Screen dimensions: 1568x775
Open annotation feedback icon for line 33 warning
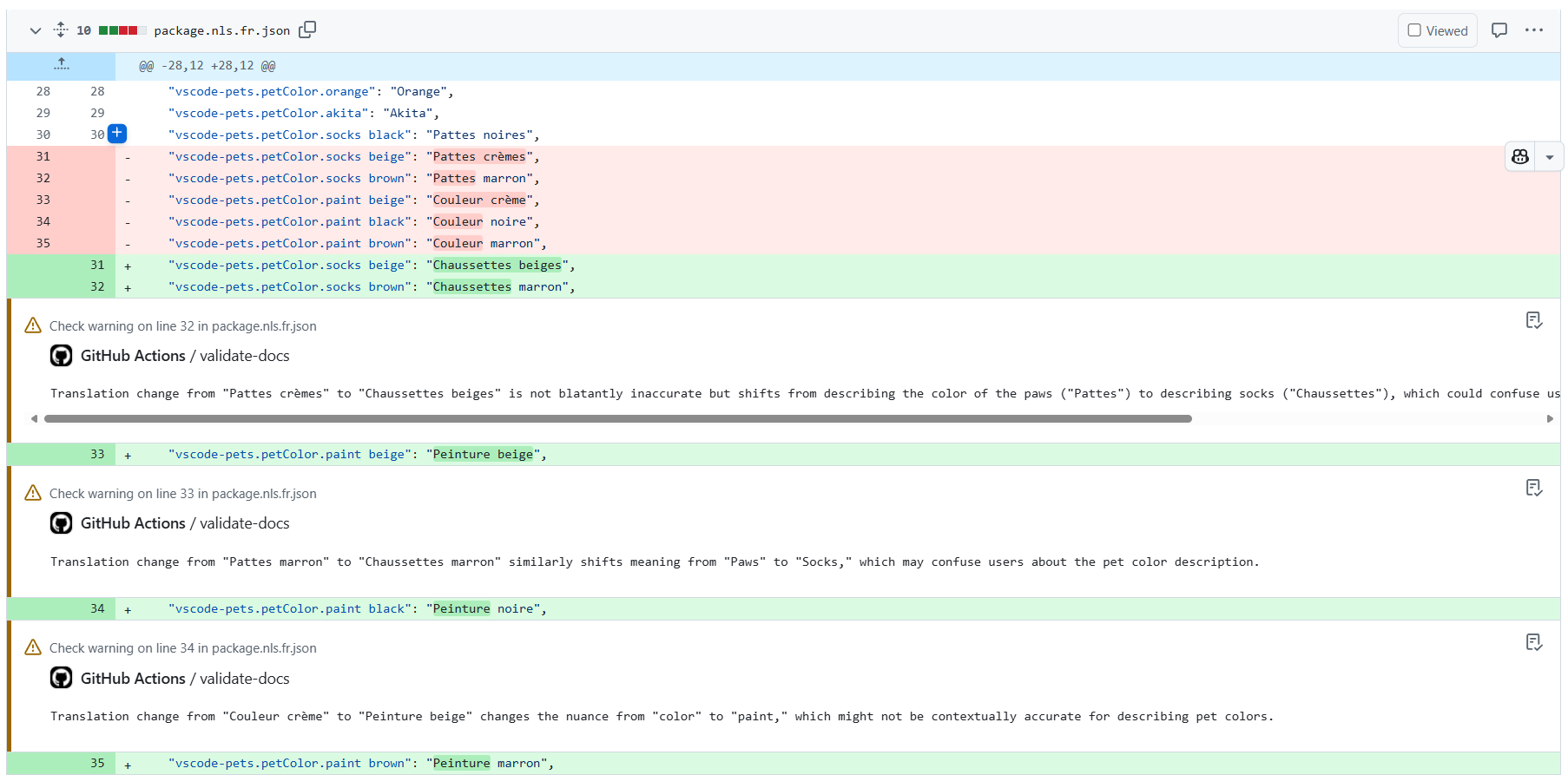pyautogui.click(x=1534, y=489)
